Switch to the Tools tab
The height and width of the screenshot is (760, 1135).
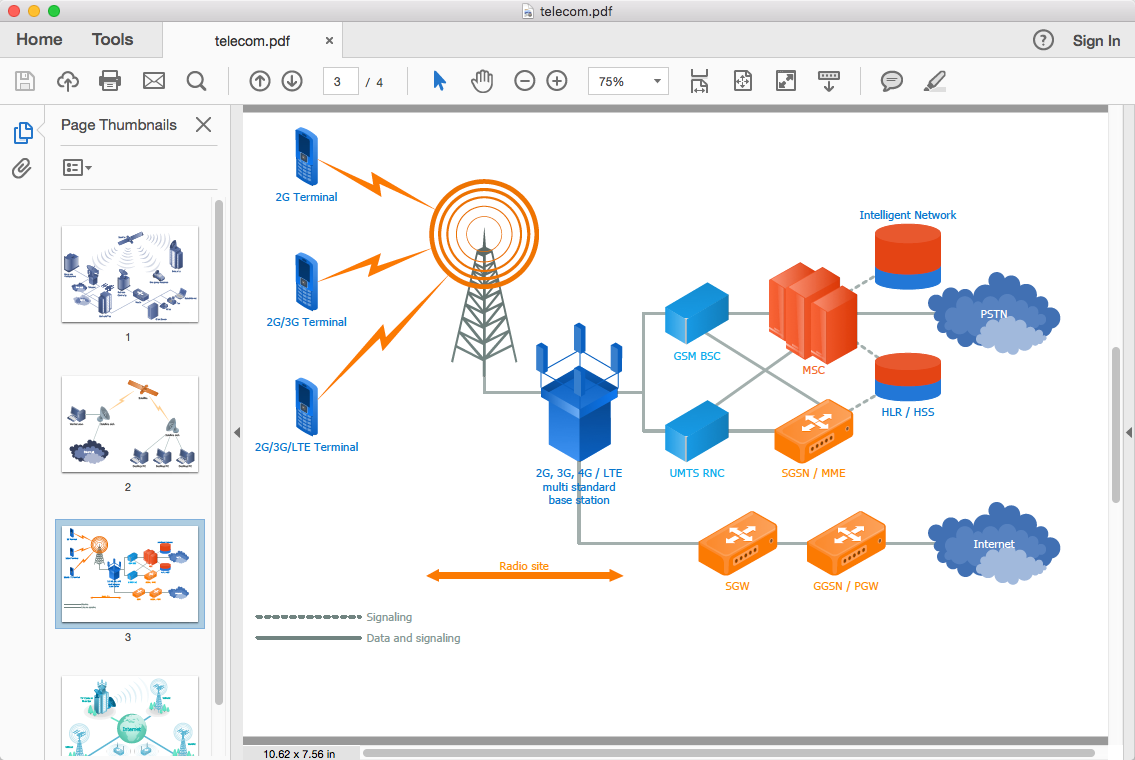click(112, 40)
